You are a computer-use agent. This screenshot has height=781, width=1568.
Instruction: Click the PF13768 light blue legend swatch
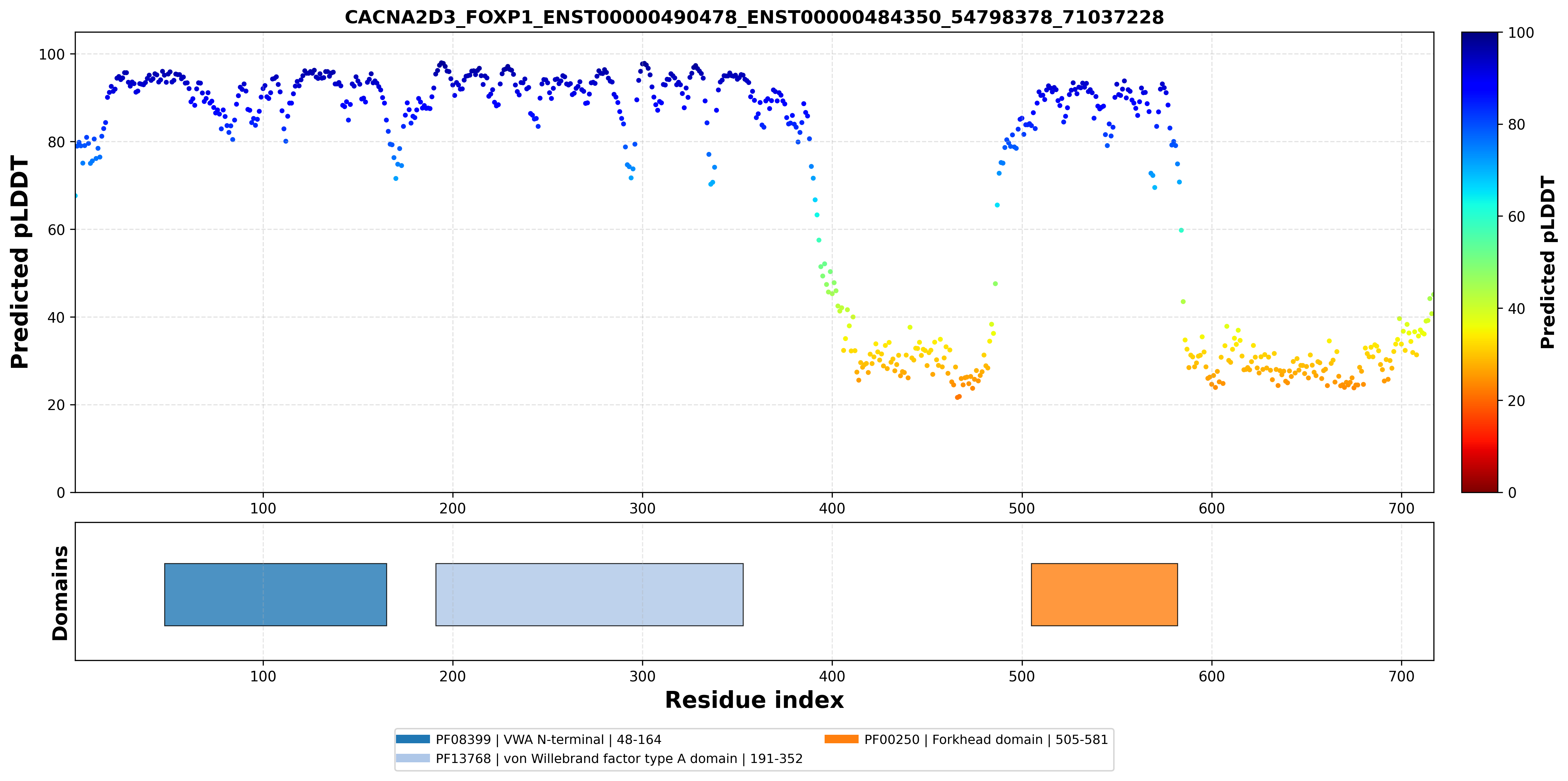click(x=413, y=758)
